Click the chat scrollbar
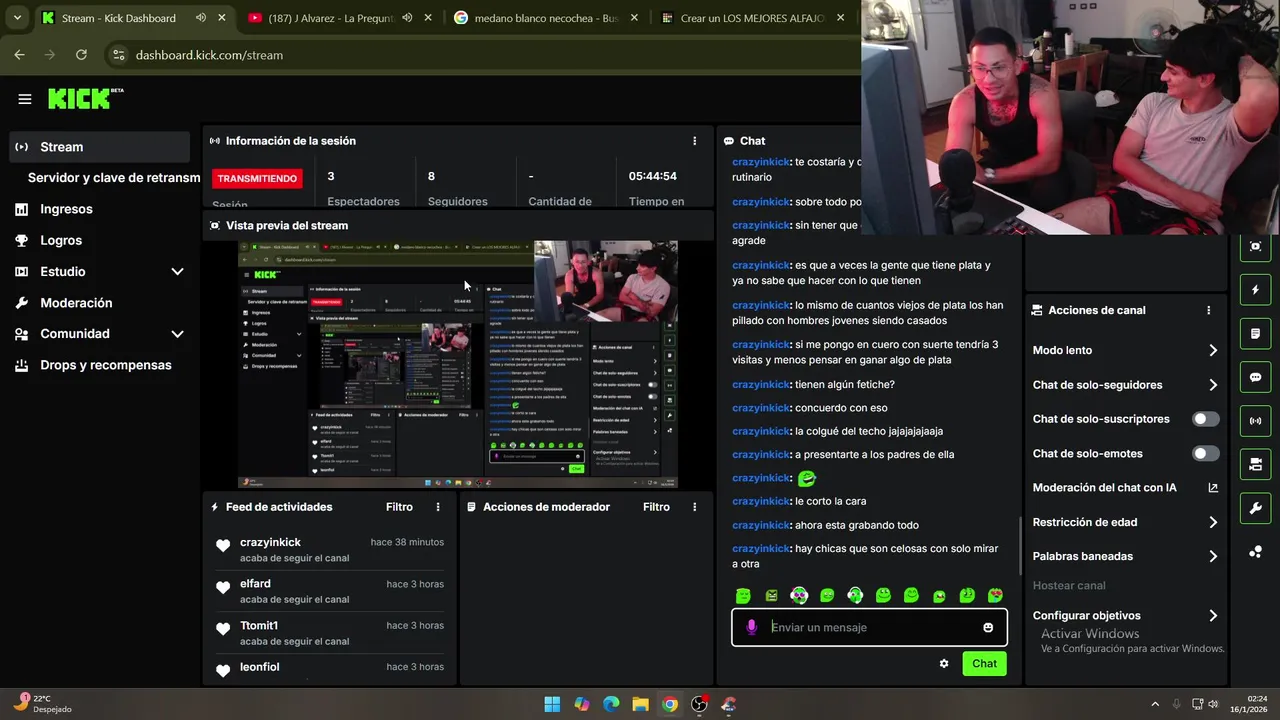This screenshot has height=720, width=1280. (x=1020, y=545)
